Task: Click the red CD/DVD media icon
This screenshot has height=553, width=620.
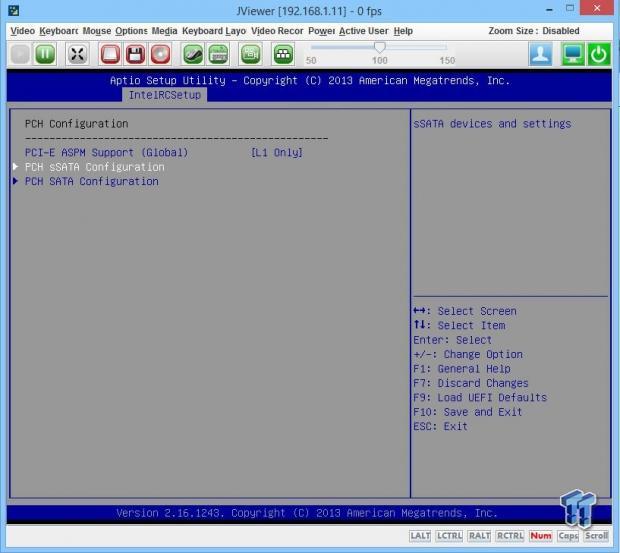Action: point(160,54)
